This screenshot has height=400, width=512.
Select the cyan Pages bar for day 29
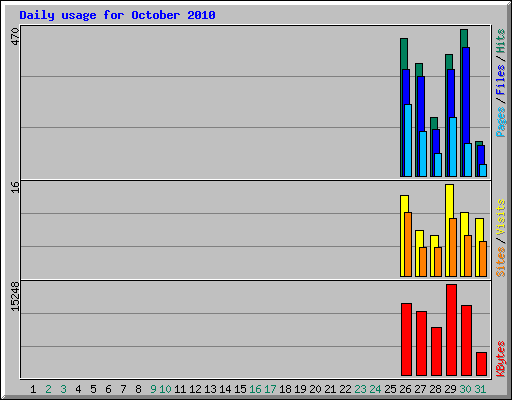click(453, 147)
